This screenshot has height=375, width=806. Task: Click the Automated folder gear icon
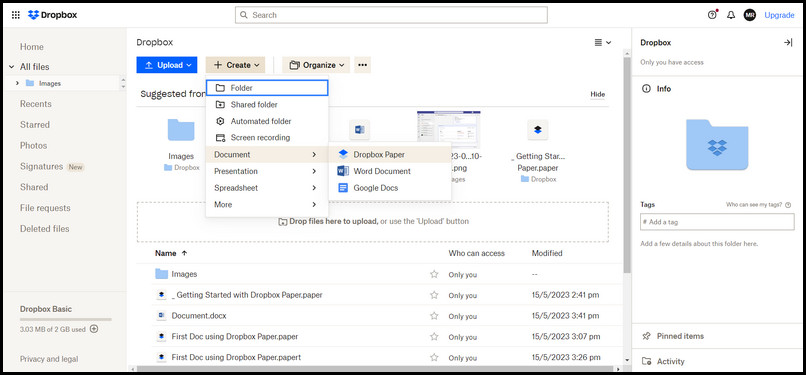point(221,121)
